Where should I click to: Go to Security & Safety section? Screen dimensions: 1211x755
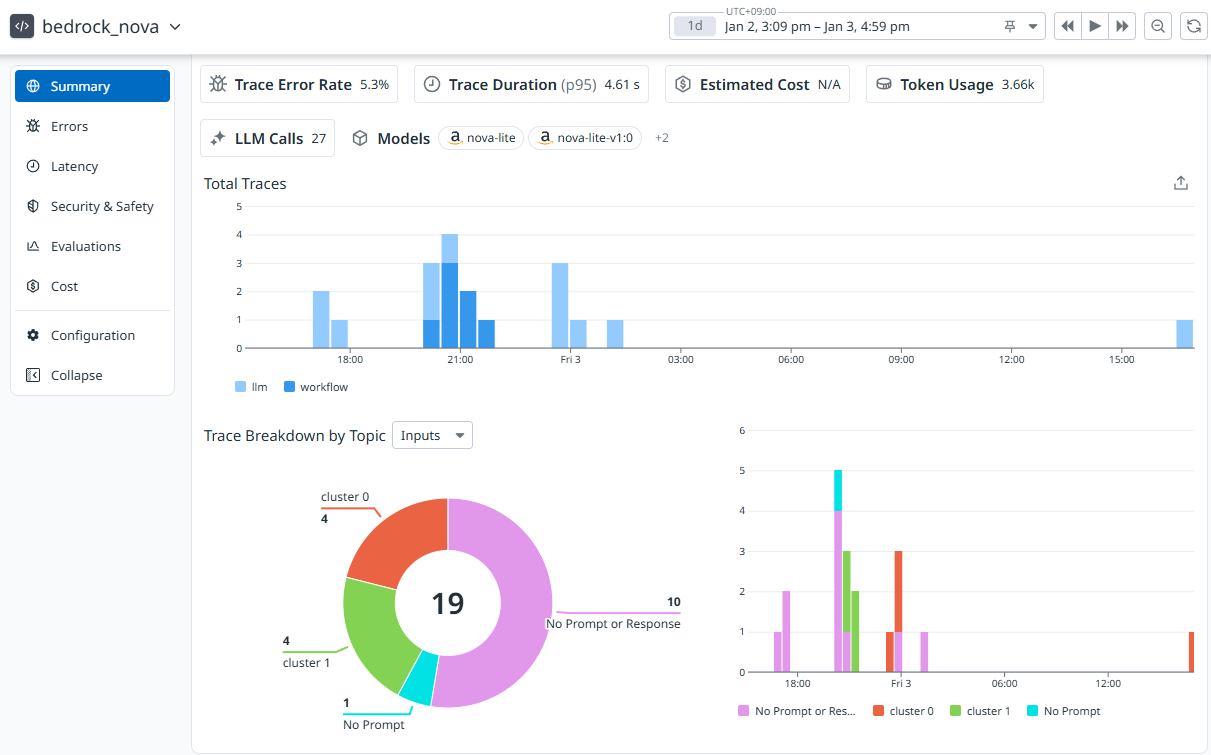pos(92,206)
